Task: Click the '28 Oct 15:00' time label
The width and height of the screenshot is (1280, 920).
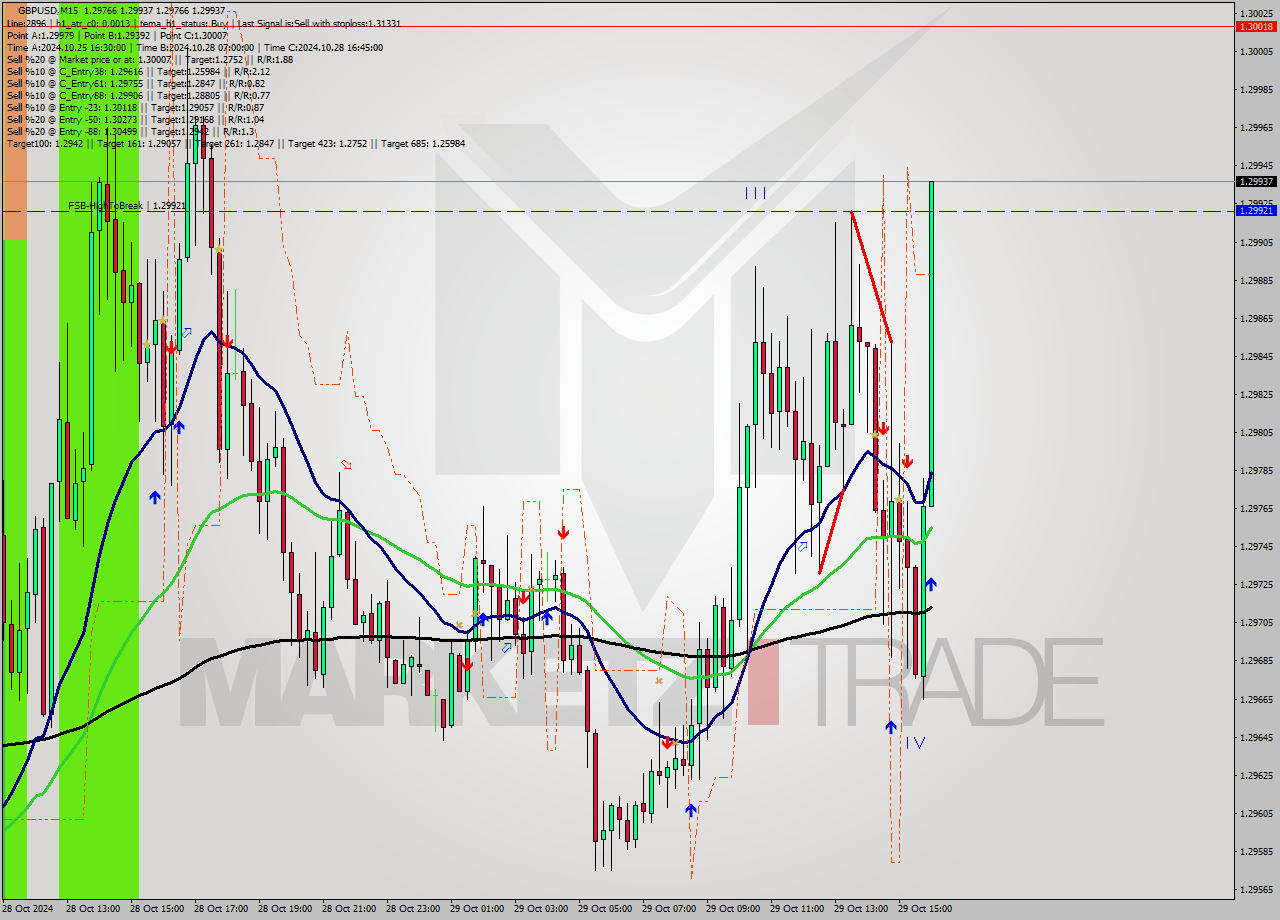Action: click(x=157, y=909)
